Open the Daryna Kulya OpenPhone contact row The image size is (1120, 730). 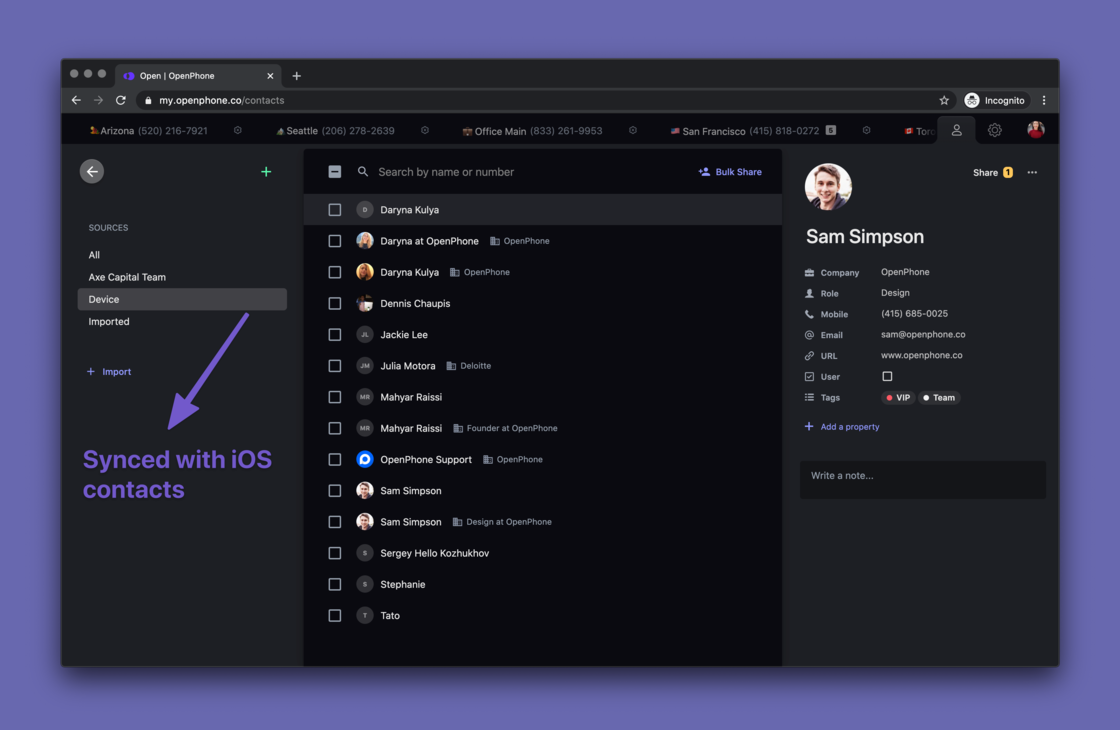pyautogui.click(x=542, y=272)
